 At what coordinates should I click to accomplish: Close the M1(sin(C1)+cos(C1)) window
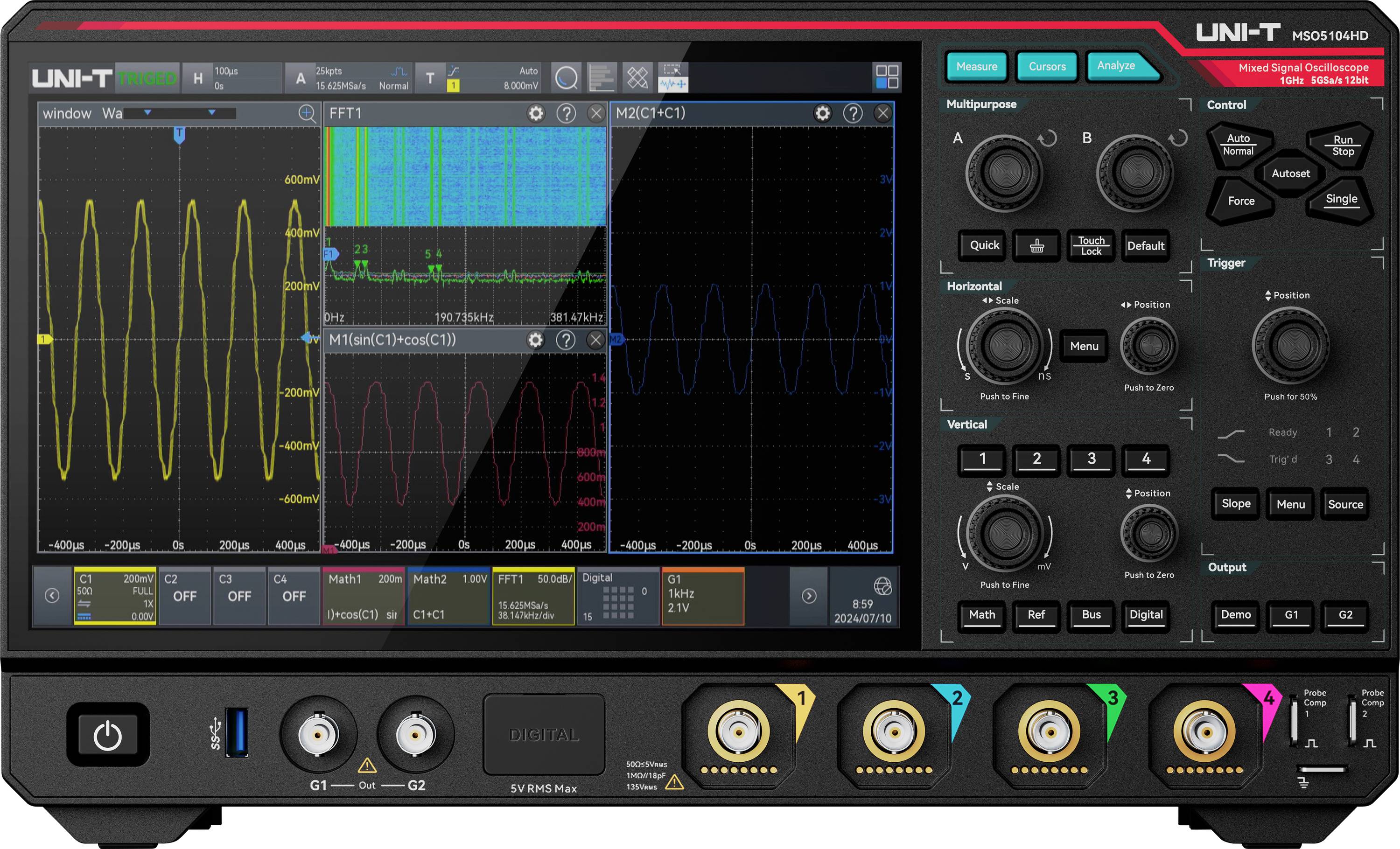click(595, 340)
